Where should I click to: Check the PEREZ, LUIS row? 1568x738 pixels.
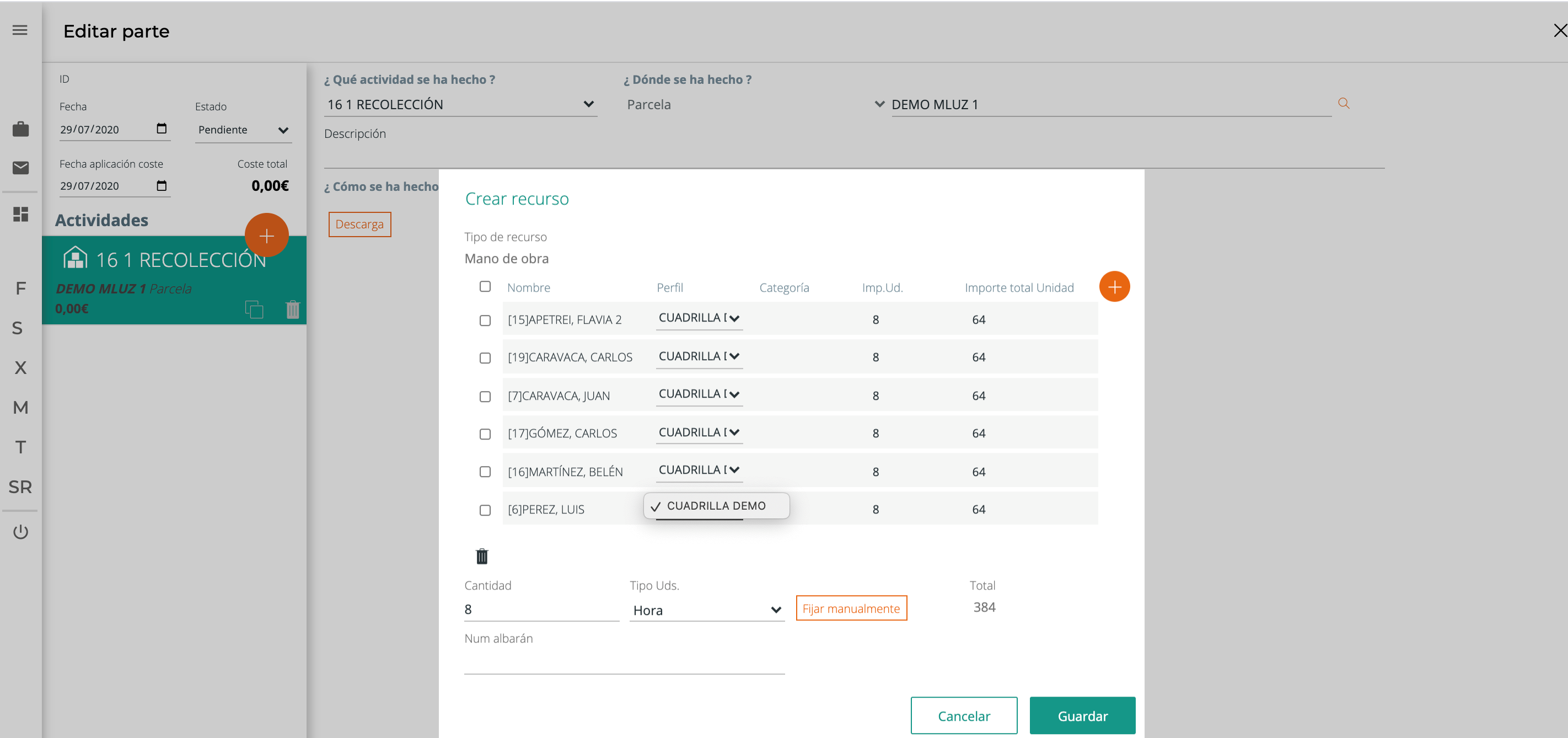485,510
